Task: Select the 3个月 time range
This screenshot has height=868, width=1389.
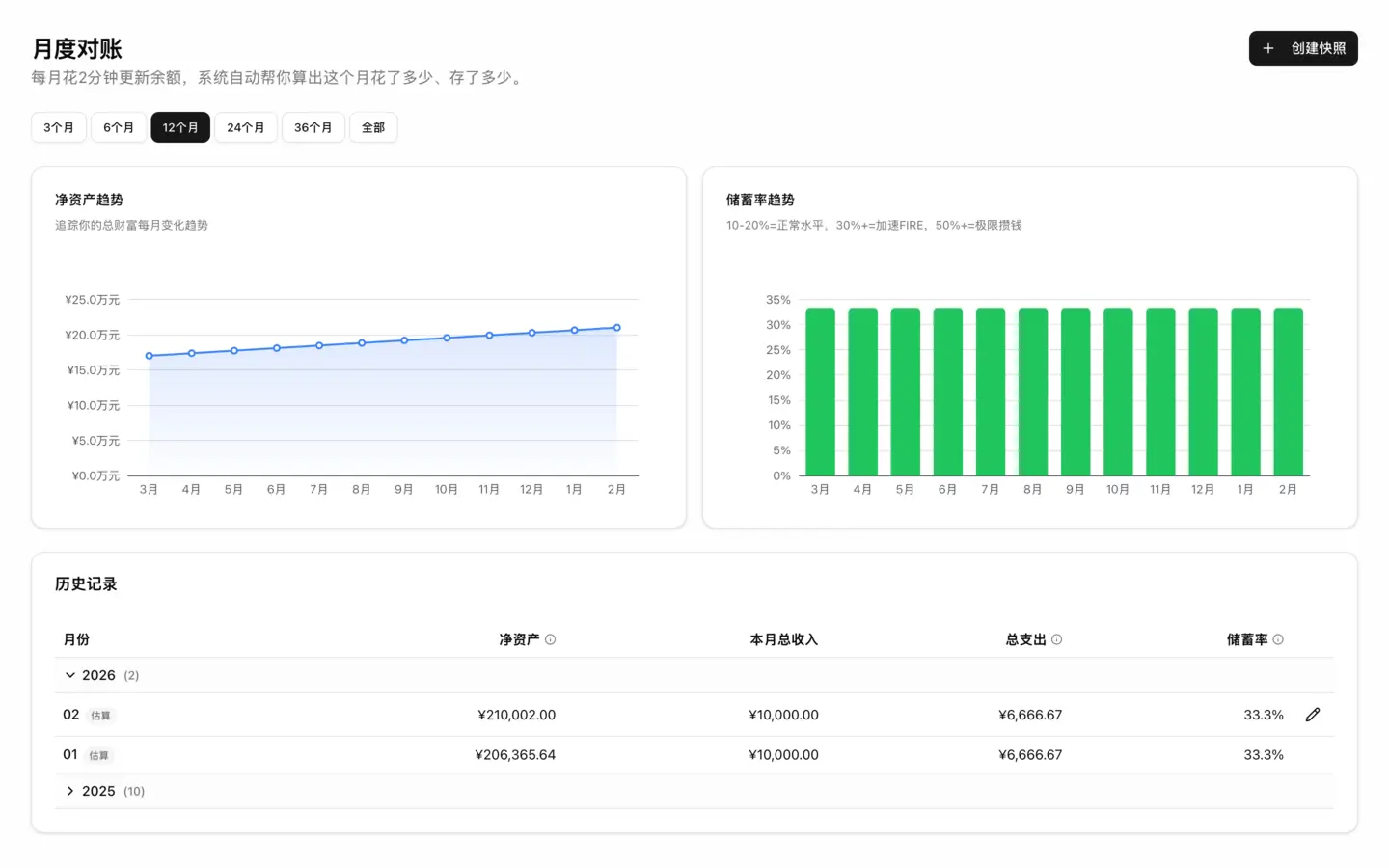Action: pyautogui.click(x=59, y=127)
